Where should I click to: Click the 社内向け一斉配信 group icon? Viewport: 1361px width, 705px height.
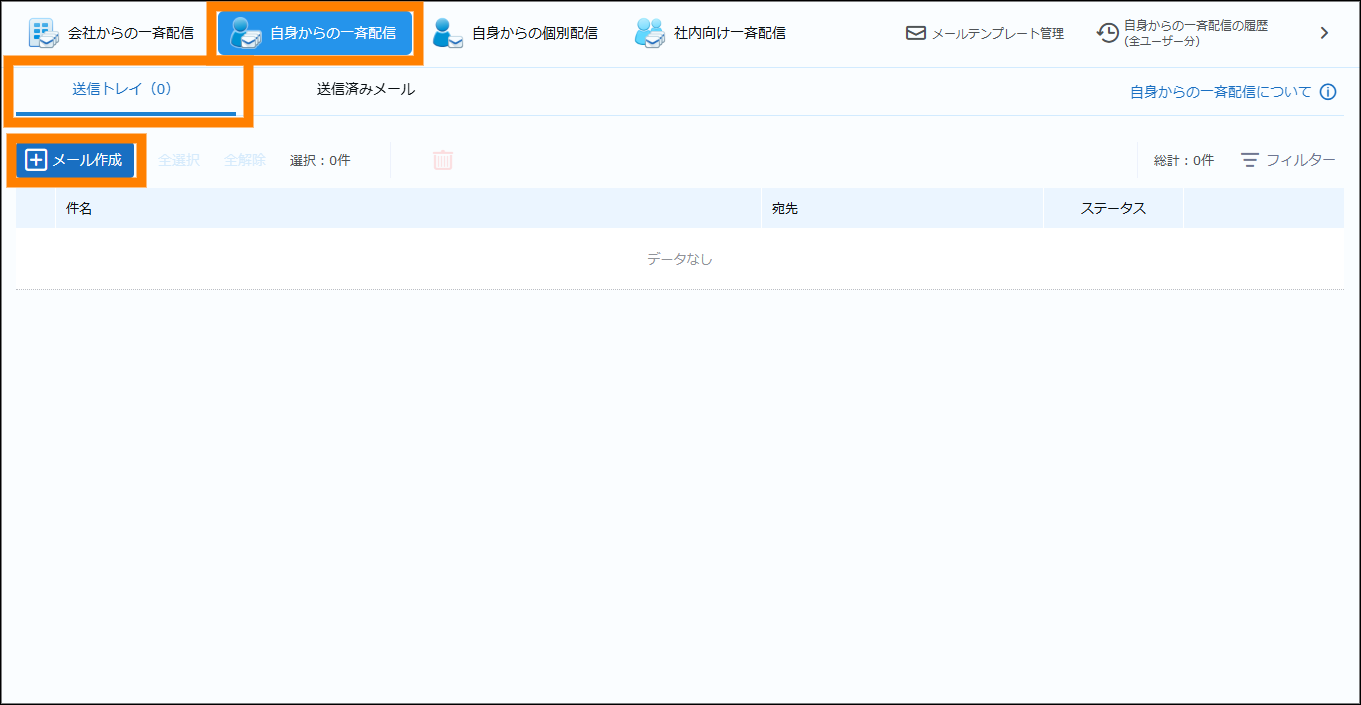pos(649,33)
